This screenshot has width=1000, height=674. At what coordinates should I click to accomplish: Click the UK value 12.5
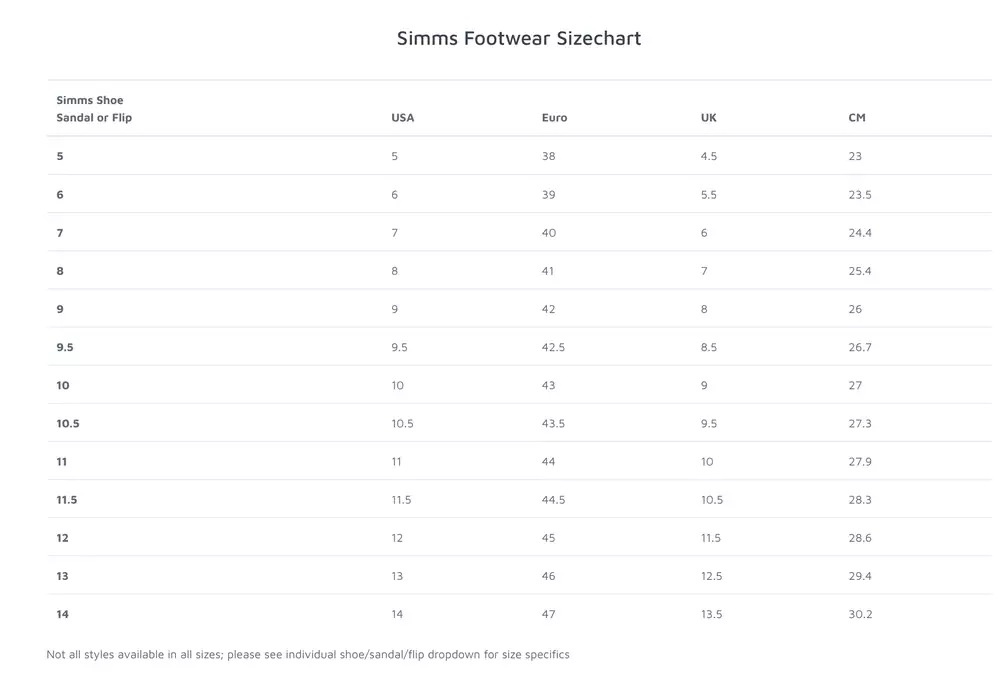pyautogui.click(x=711, y=576)
